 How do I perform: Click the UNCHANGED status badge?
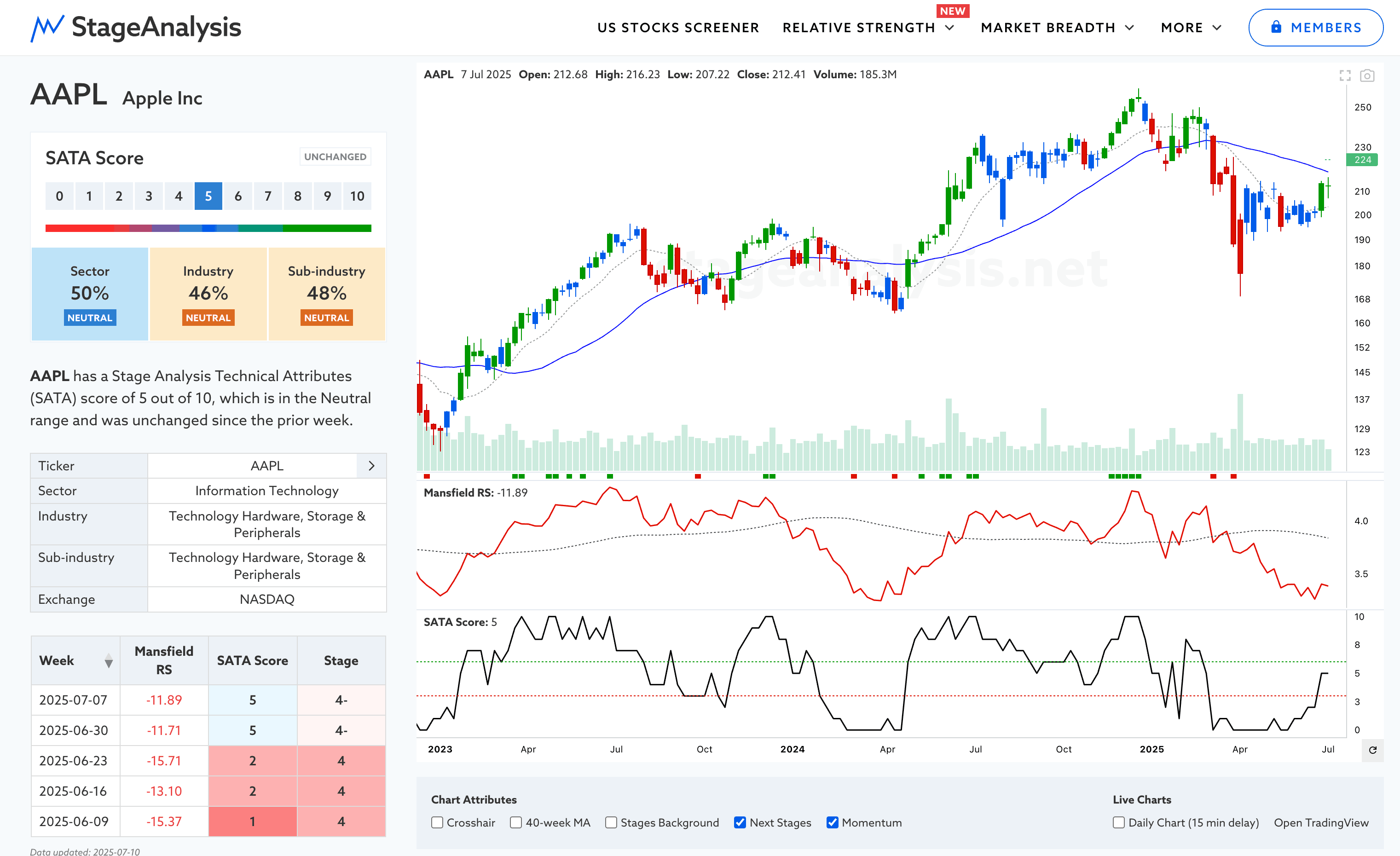tap(335, 157)
